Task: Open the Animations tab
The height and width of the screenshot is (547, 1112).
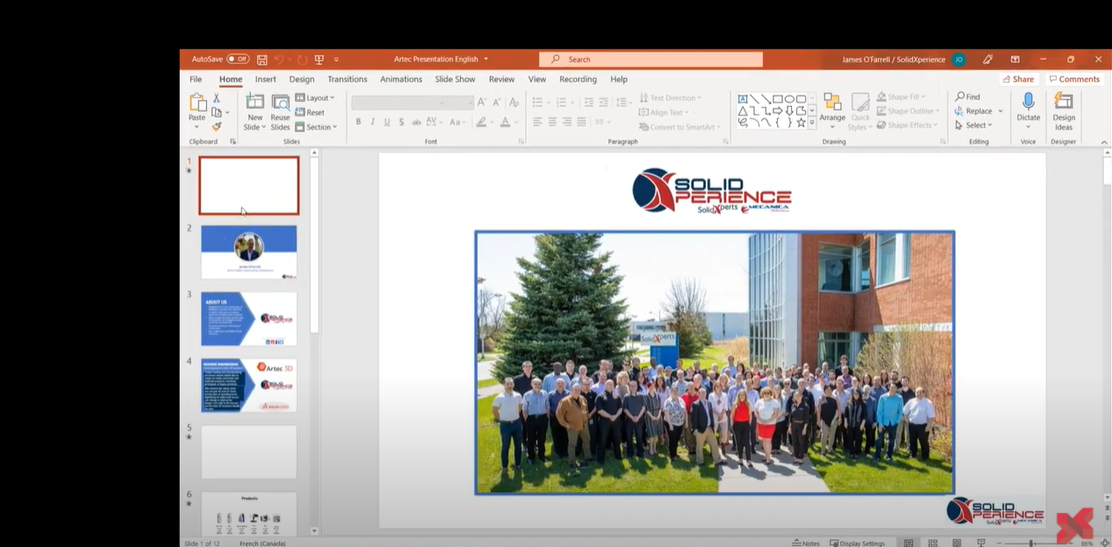Action: coord(401,79)
